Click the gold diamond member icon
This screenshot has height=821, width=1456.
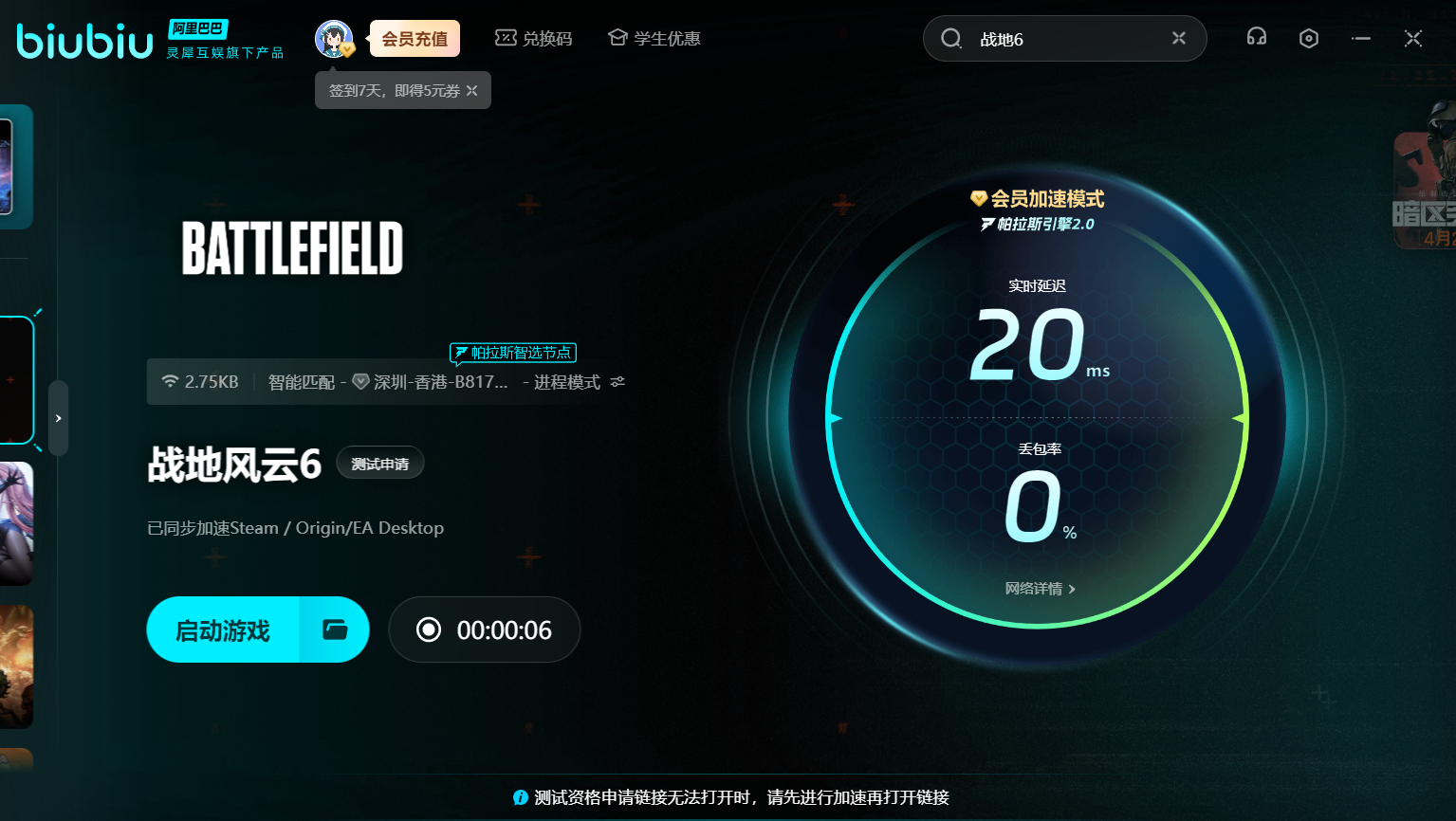coord(979,198)
